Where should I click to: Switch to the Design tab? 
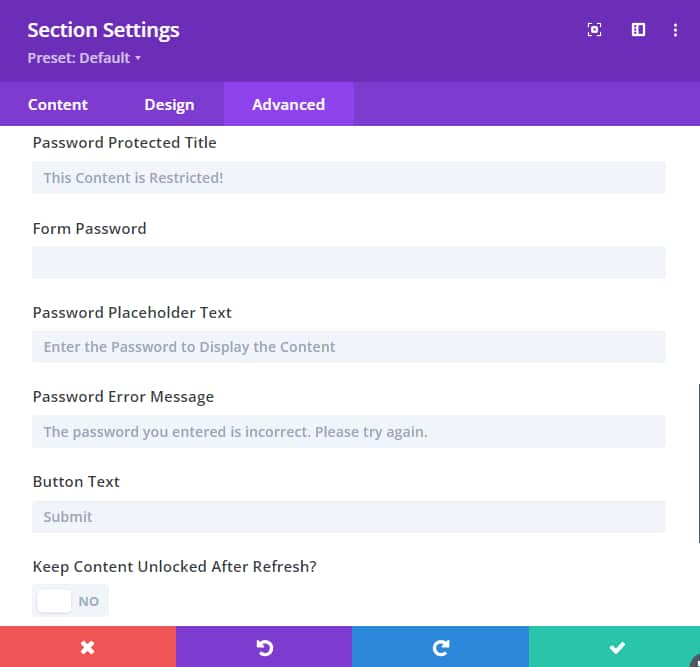169,104
